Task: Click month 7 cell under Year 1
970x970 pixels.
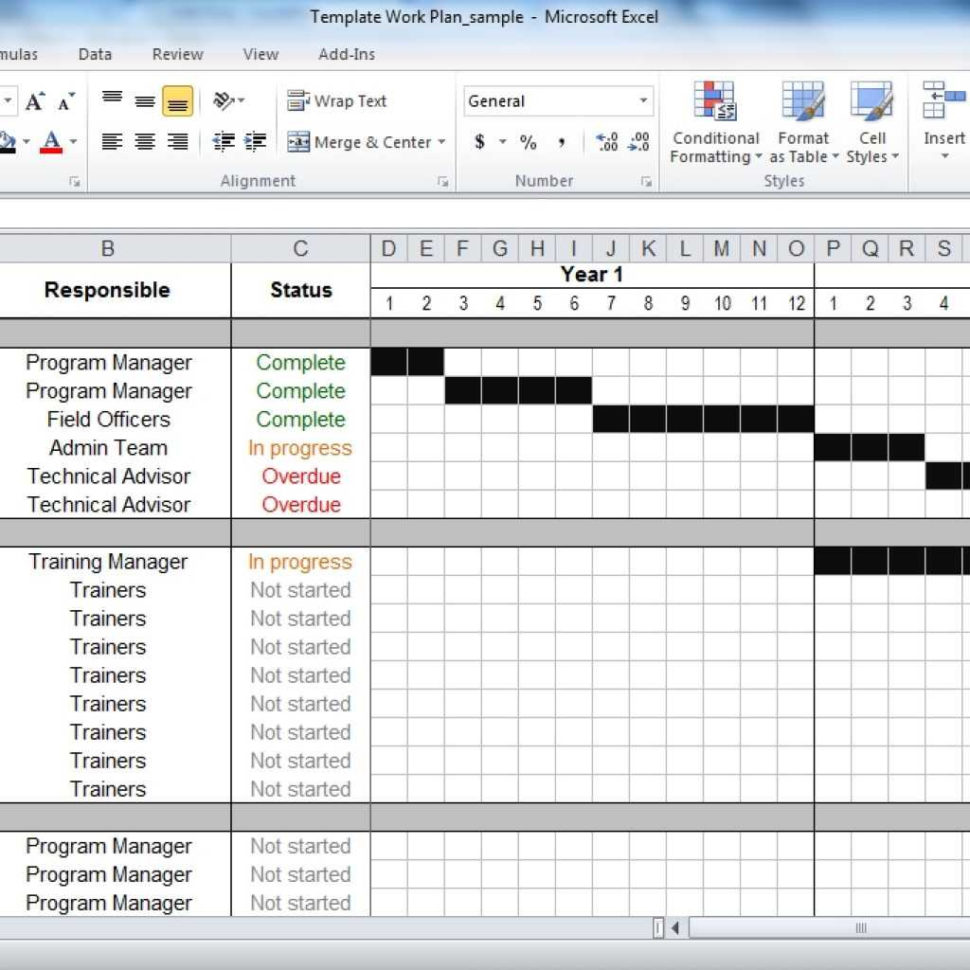Action: click(x=611, y=303)
